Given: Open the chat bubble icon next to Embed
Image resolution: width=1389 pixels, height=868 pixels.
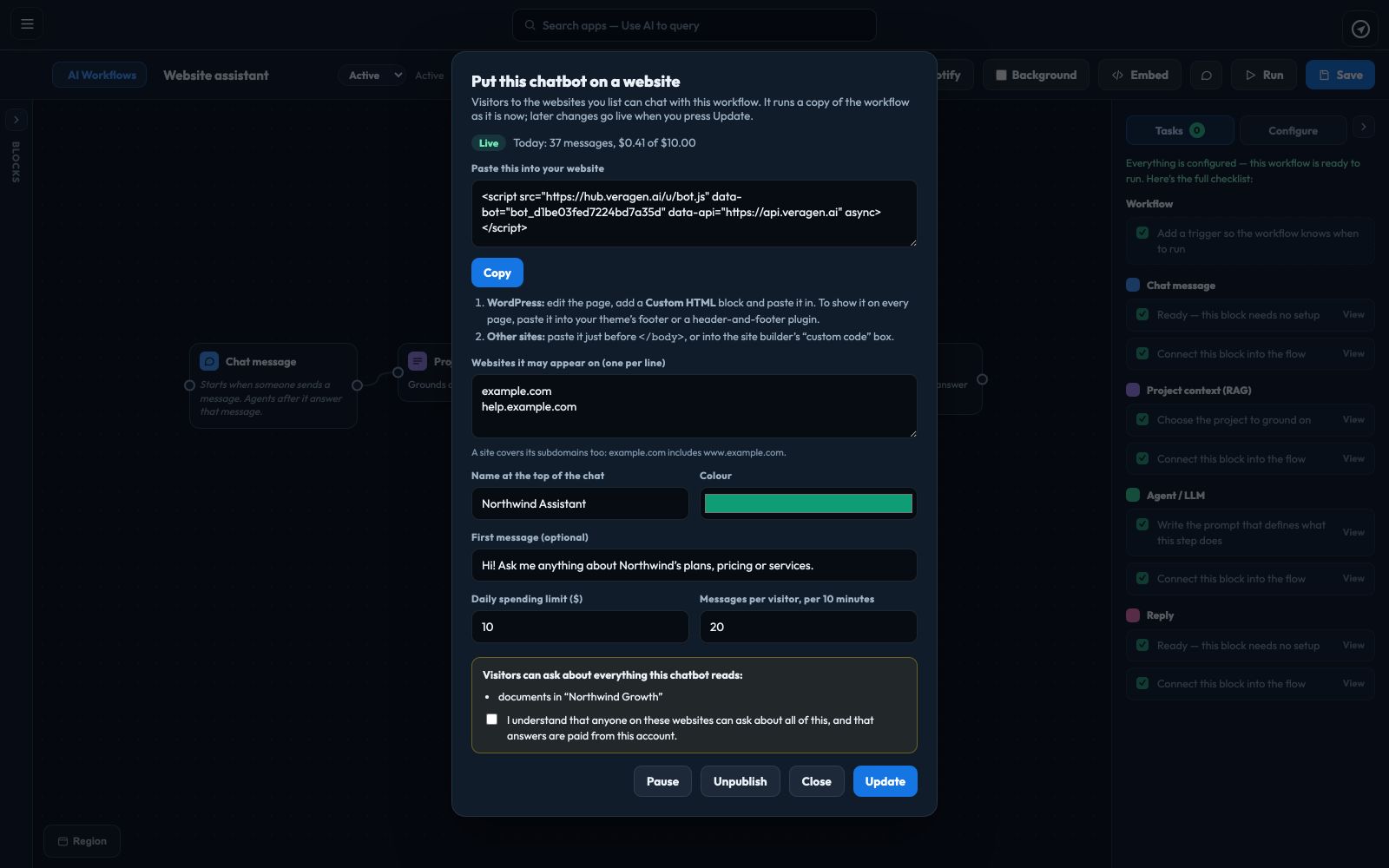Looking at the screenshot, I should pos(1206,76).
